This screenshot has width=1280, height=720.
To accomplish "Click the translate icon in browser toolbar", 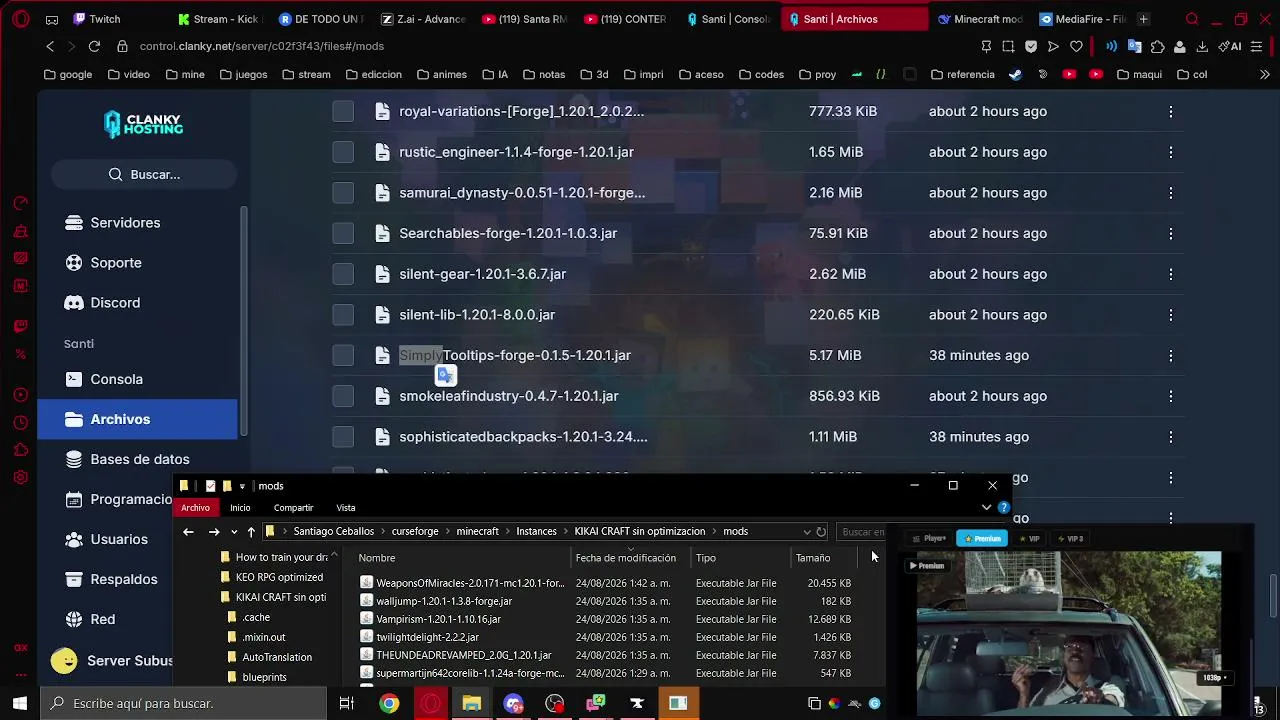I will [1134, 46].
